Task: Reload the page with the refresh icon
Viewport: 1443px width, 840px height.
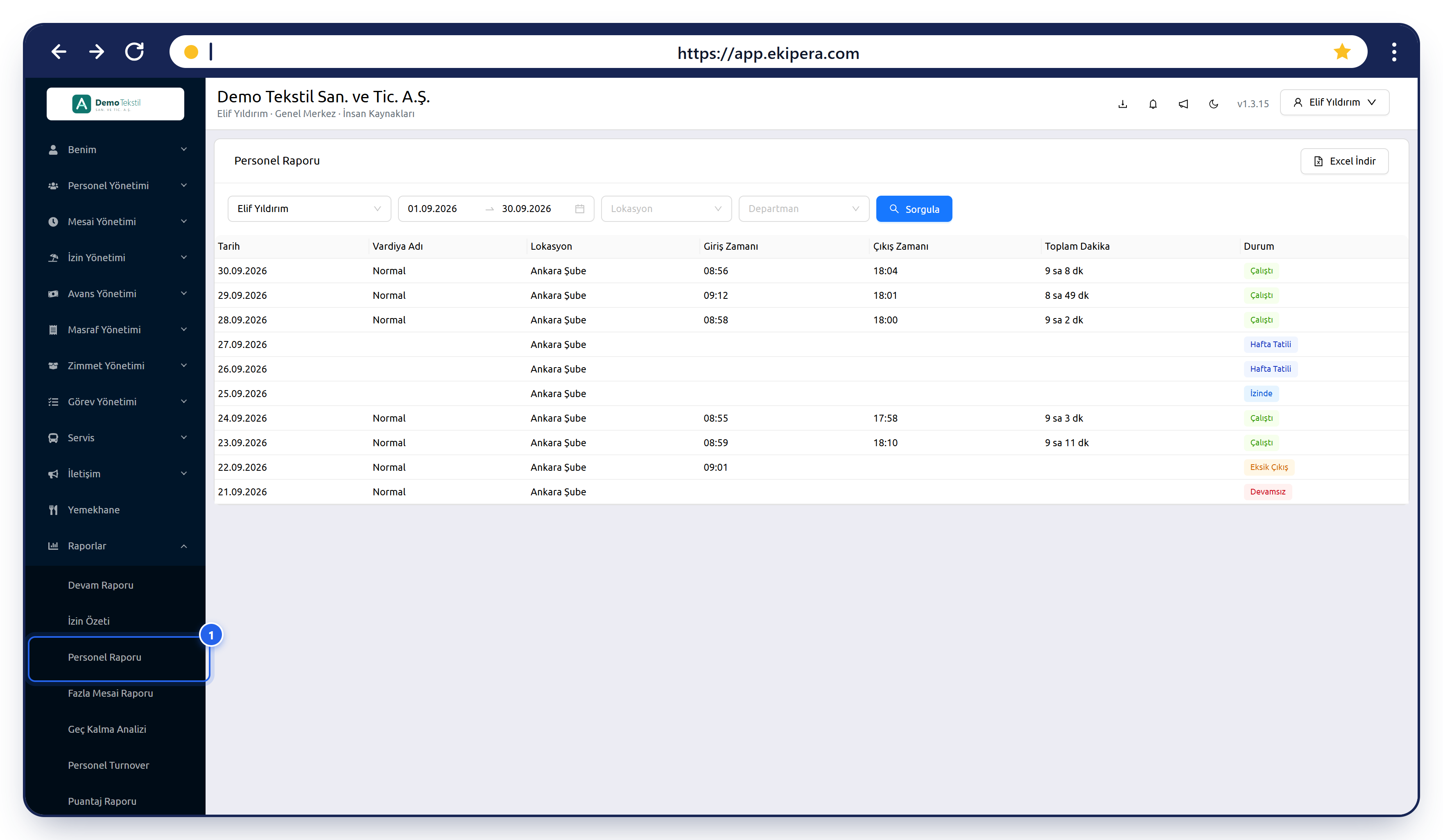Action: tap(135, 52)
